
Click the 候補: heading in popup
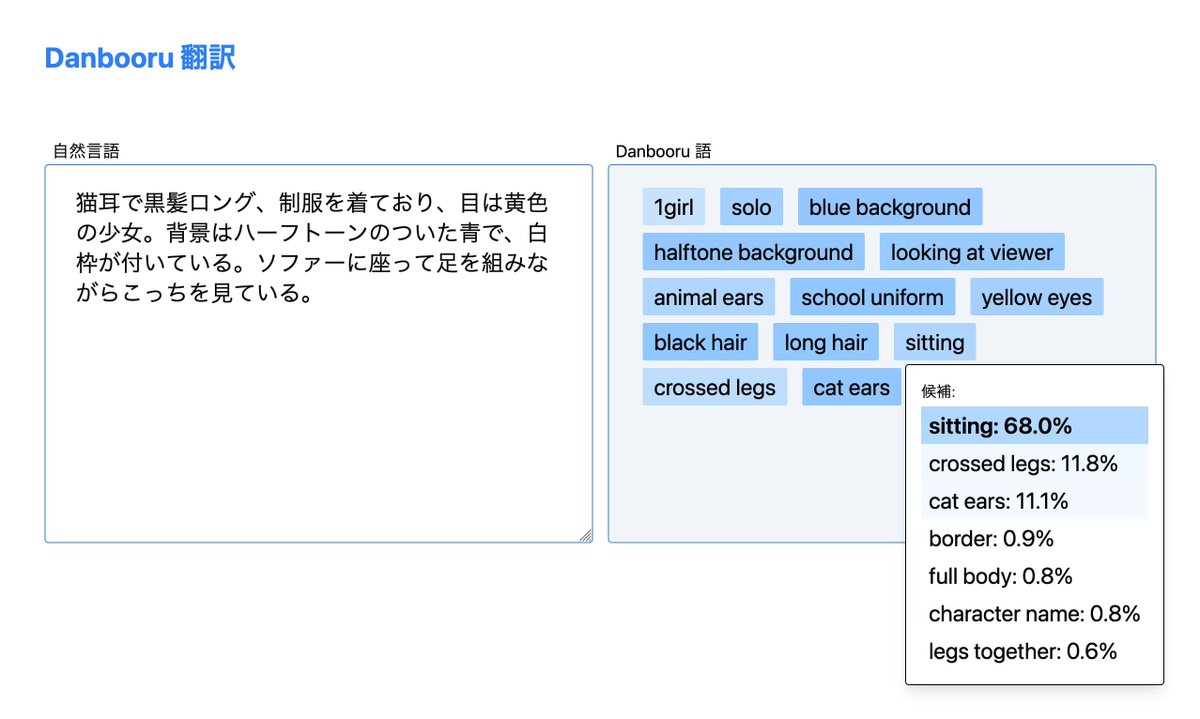[x=938, y=391]
